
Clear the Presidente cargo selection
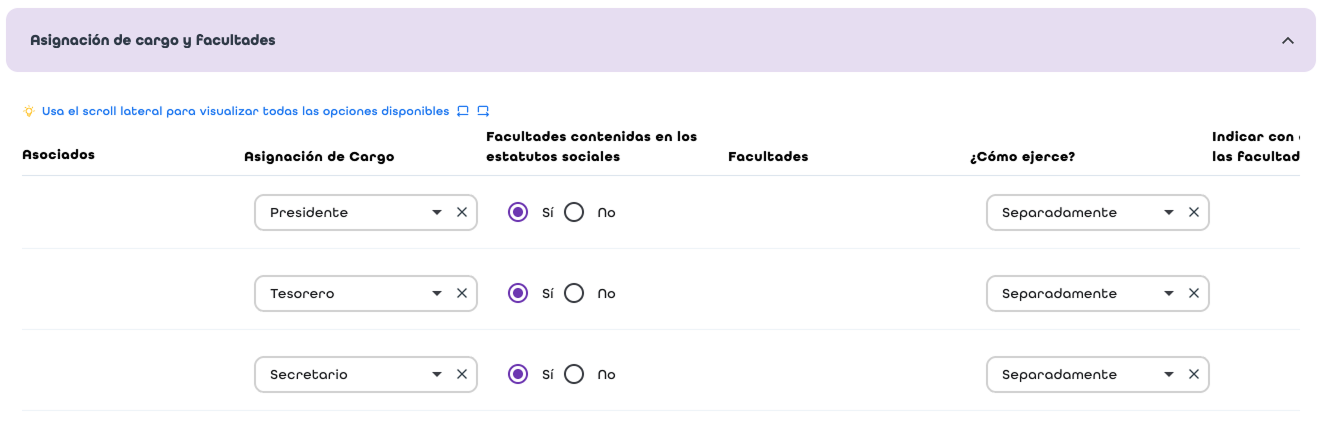[462, 212]
